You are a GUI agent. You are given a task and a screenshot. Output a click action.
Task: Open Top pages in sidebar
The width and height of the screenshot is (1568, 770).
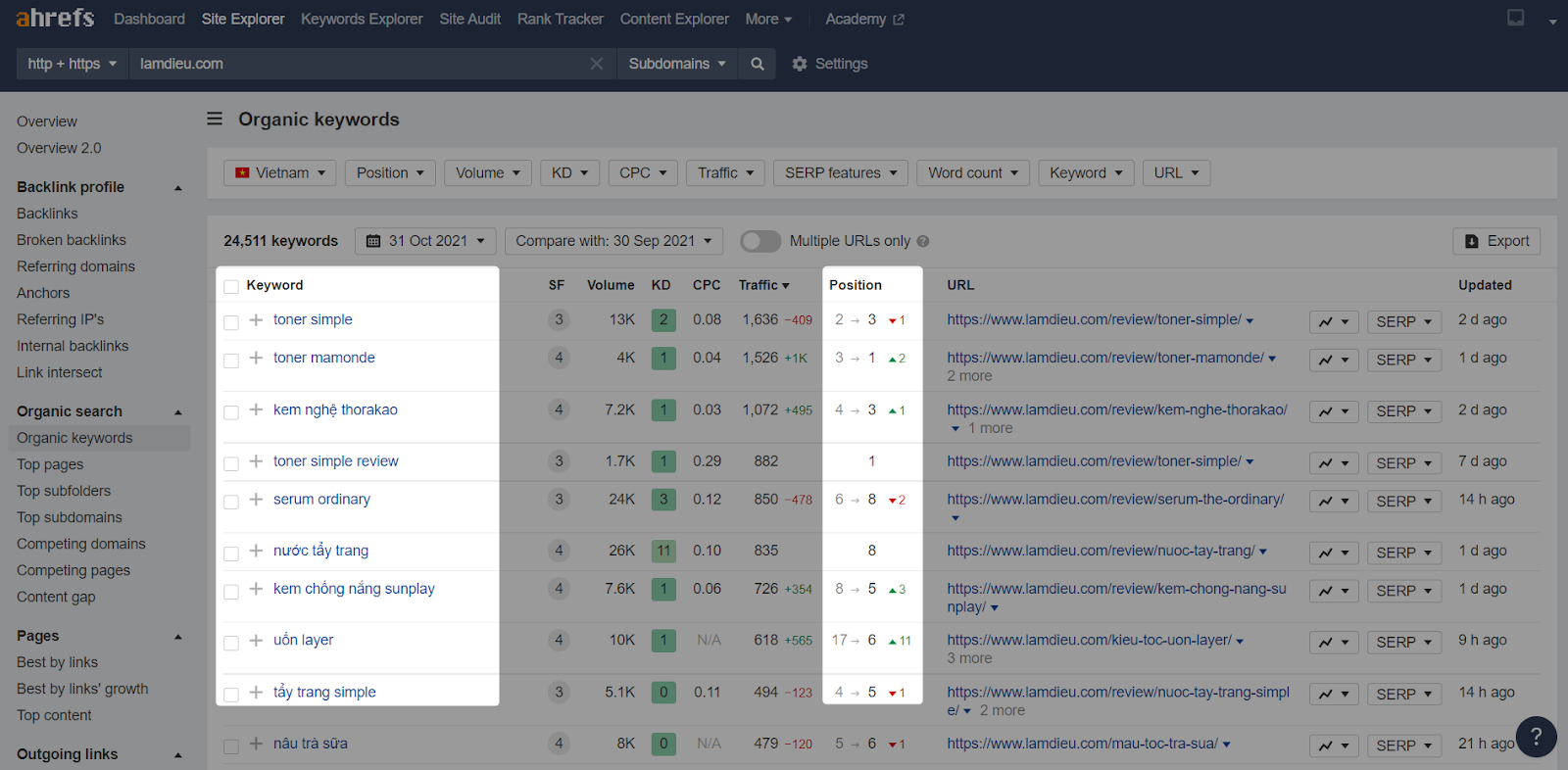[x=50, y=464]
